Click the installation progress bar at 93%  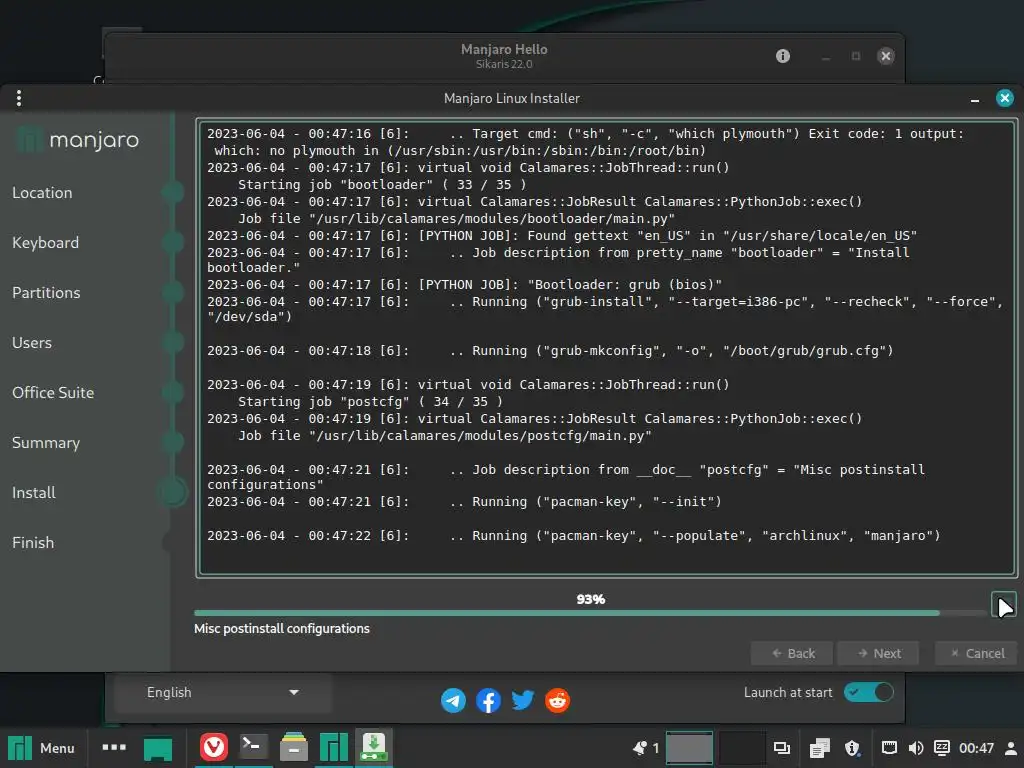590,613
